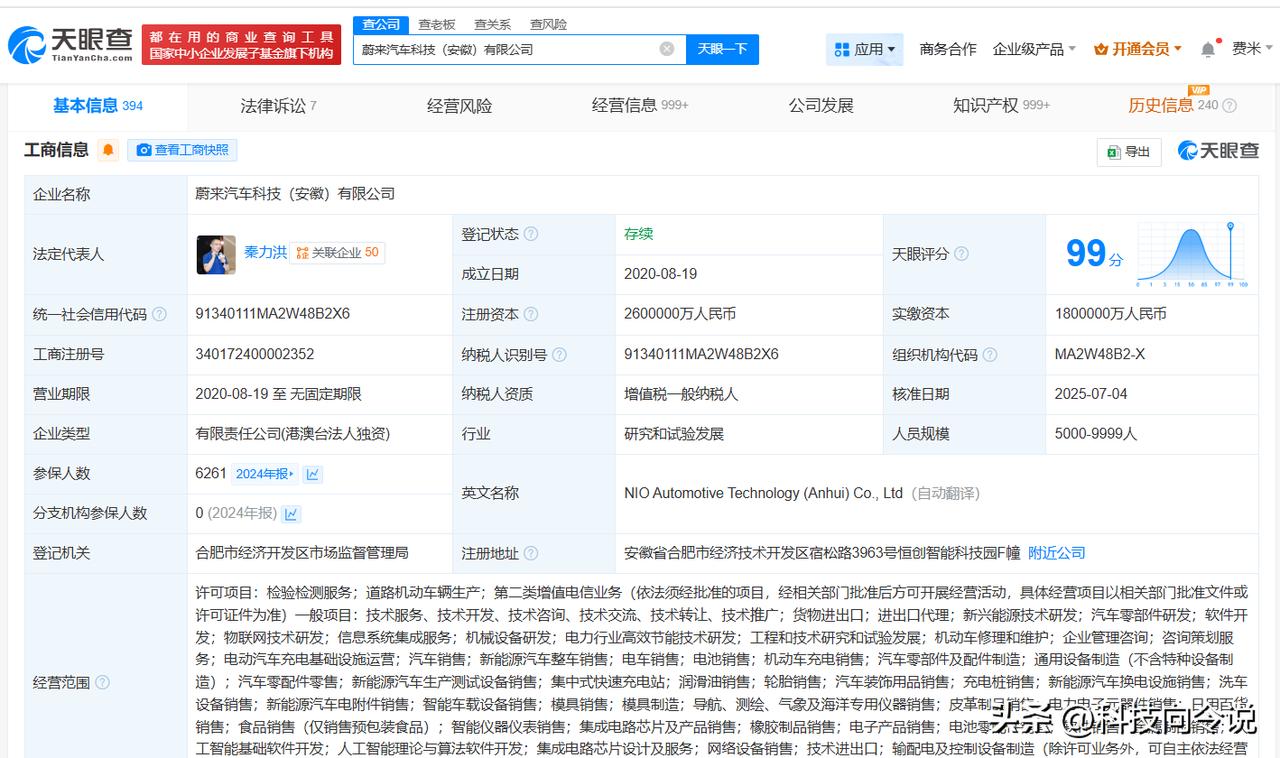Open the trend chart icon beside 2024年报
Screen dimensions: 1280x758
313,474
